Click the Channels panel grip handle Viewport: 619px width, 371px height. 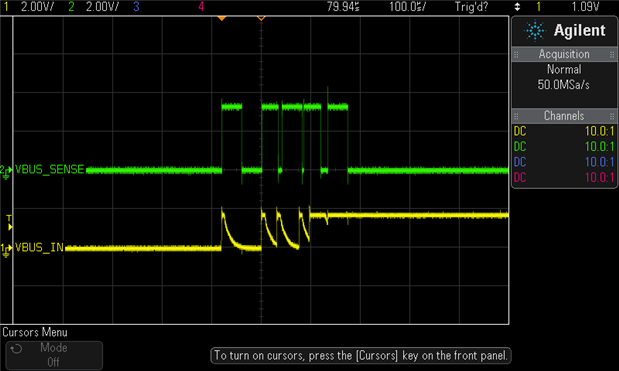(x=516, y=116)
